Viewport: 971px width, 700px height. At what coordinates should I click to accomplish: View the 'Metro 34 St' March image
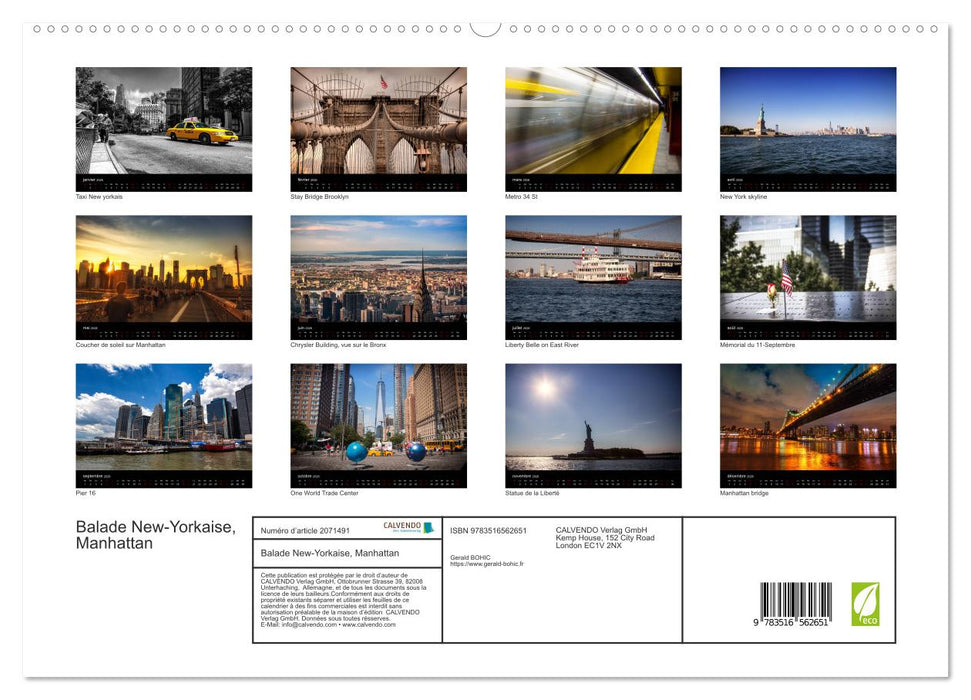coord(593,125)
